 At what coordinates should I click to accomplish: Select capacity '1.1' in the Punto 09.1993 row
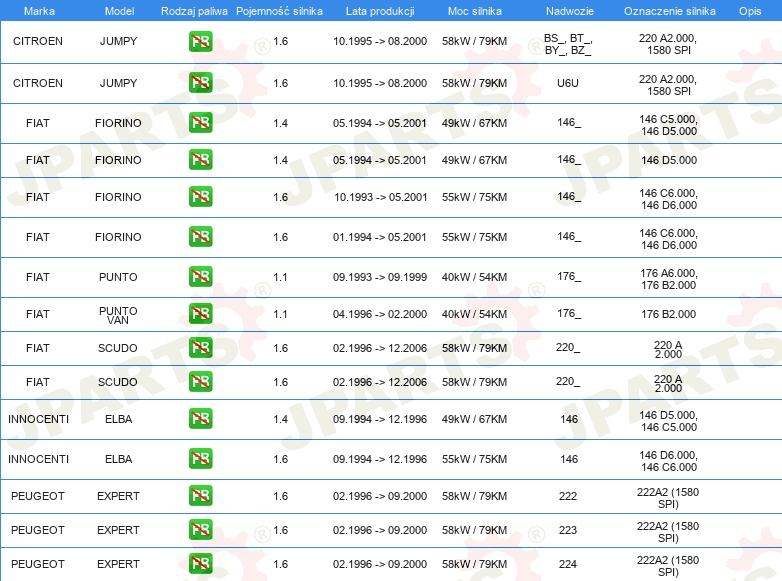click(x=280, y=277)
